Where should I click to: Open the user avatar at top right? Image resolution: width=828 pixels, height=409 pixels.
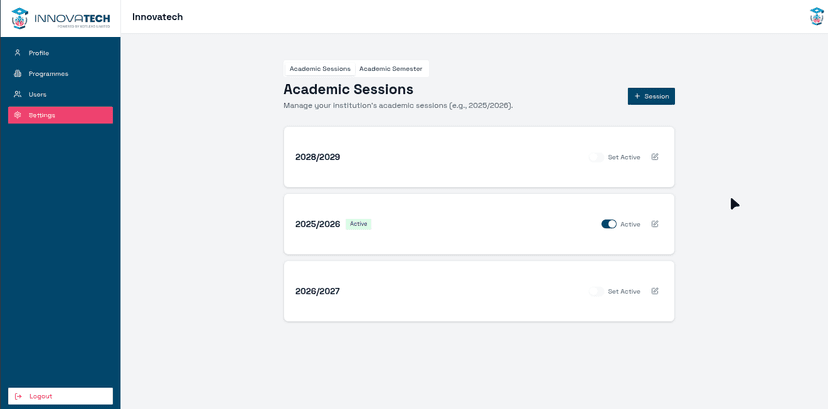[817, 16]
